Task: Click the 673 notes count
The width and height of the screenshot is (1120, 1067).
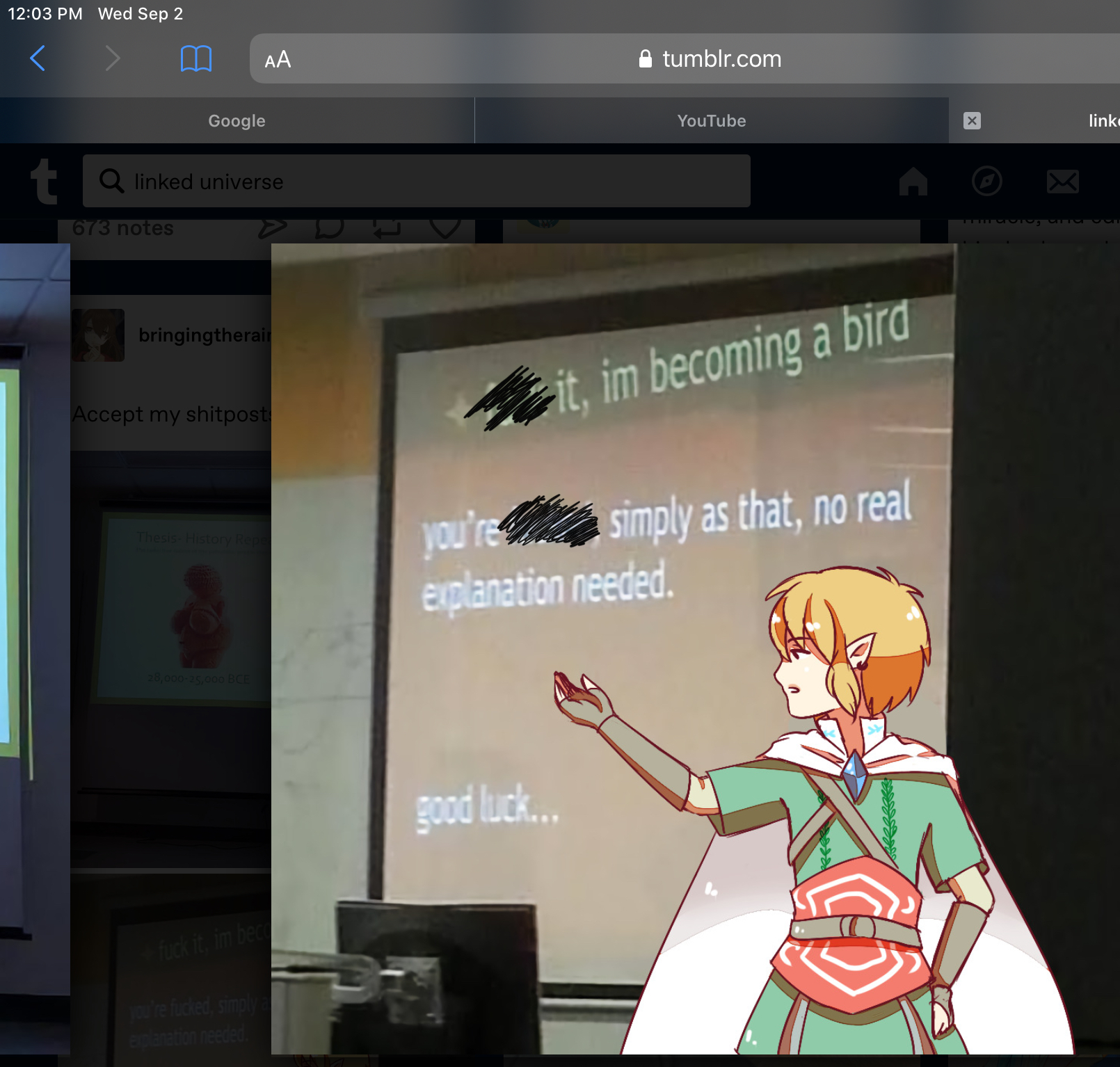Action: tap(123, 228)
